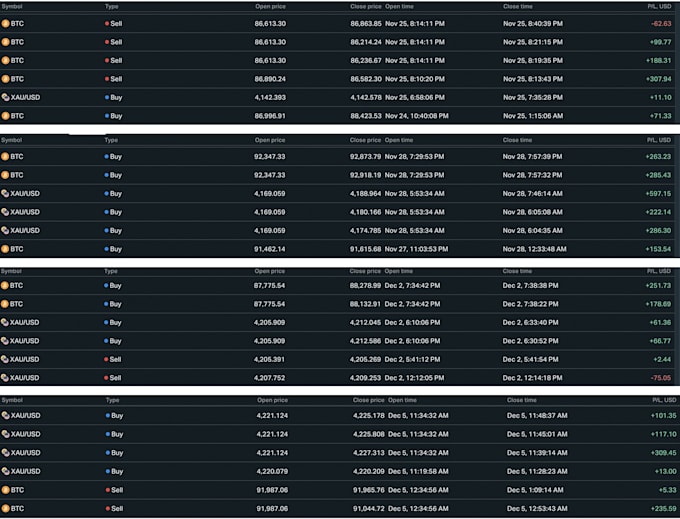Click the BTC icon in the +235.59 row
Viewport: 680px width, 519px height.
[x=5, y=508]
